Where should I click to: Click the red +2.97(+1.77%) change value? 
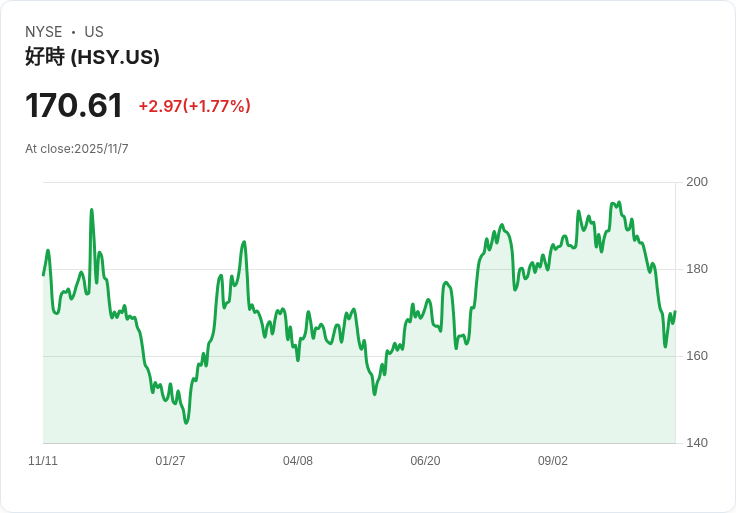pyautogui.click(x=194, y=106)
